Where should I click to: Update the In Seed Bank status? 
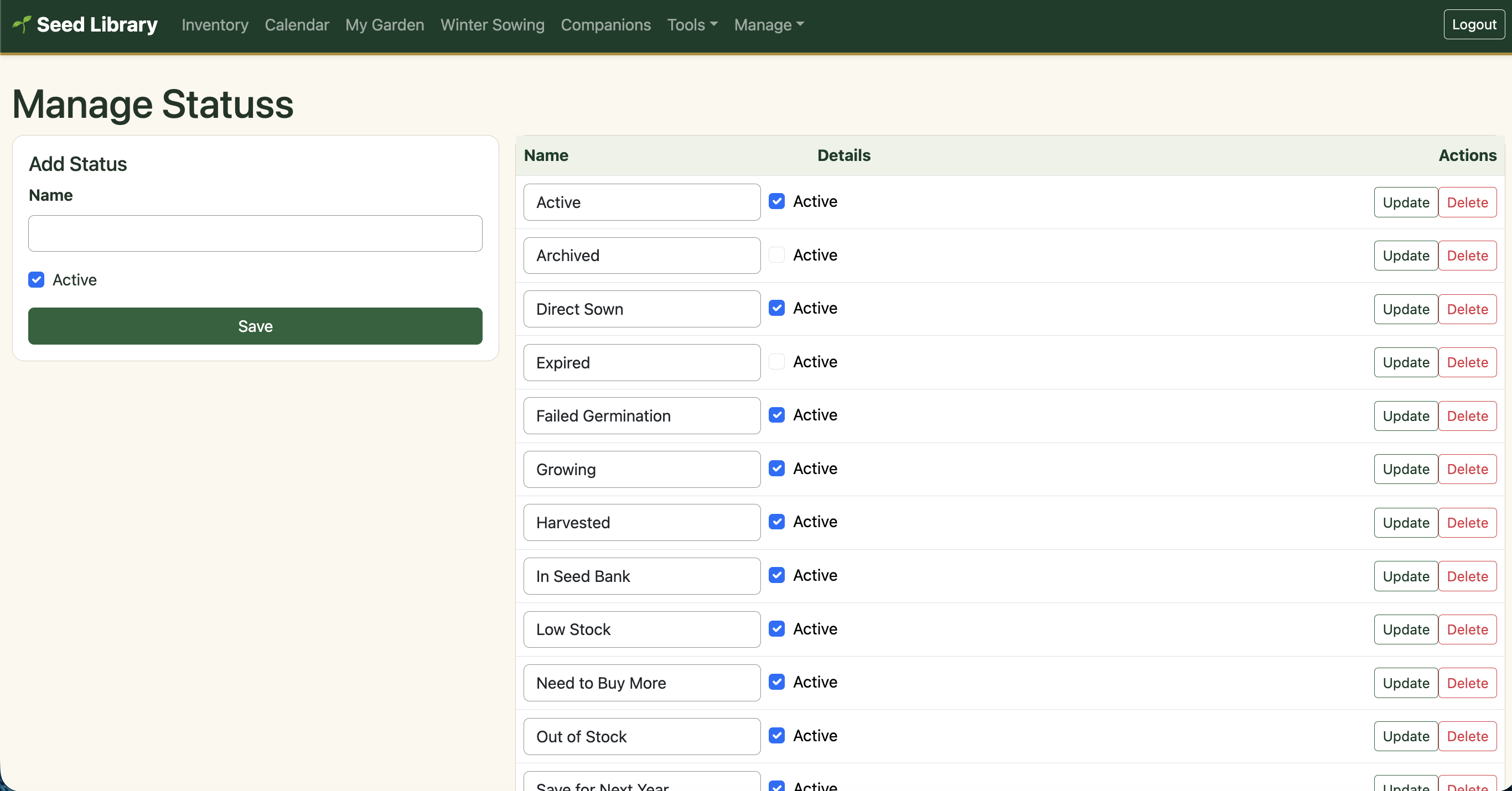pos(1405,576)
